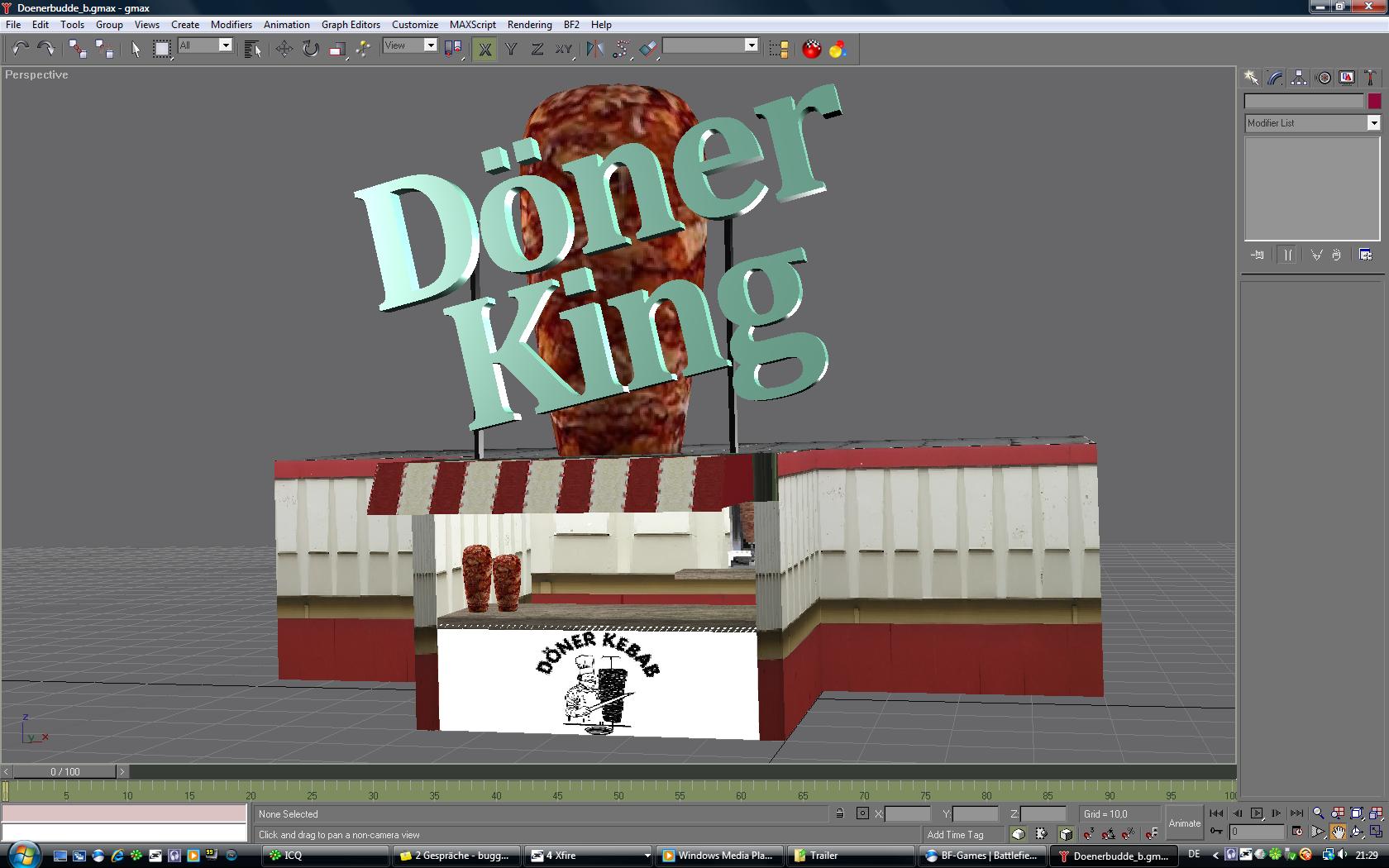The image size is (1389, 868).
Task: Pick the rectangular Selection Region tool
Action: click(x=162, y=49)
